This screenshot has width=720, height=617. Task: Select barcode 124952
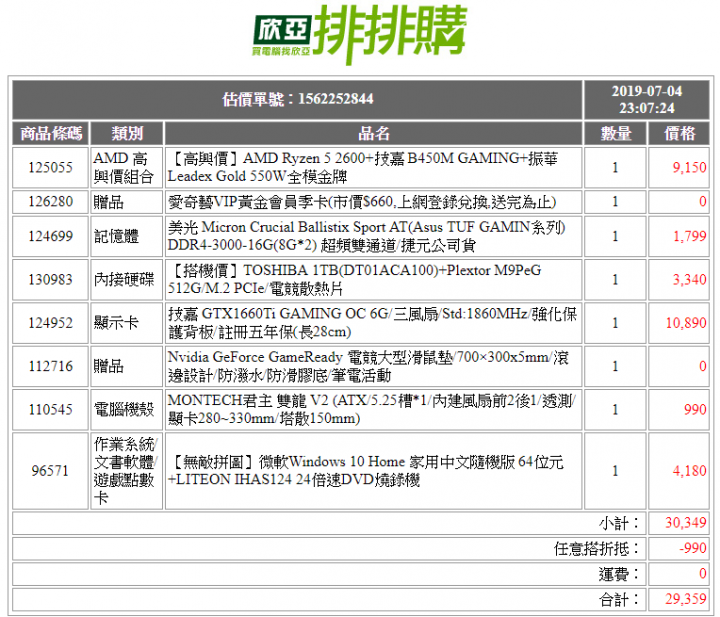coord(51,323)
